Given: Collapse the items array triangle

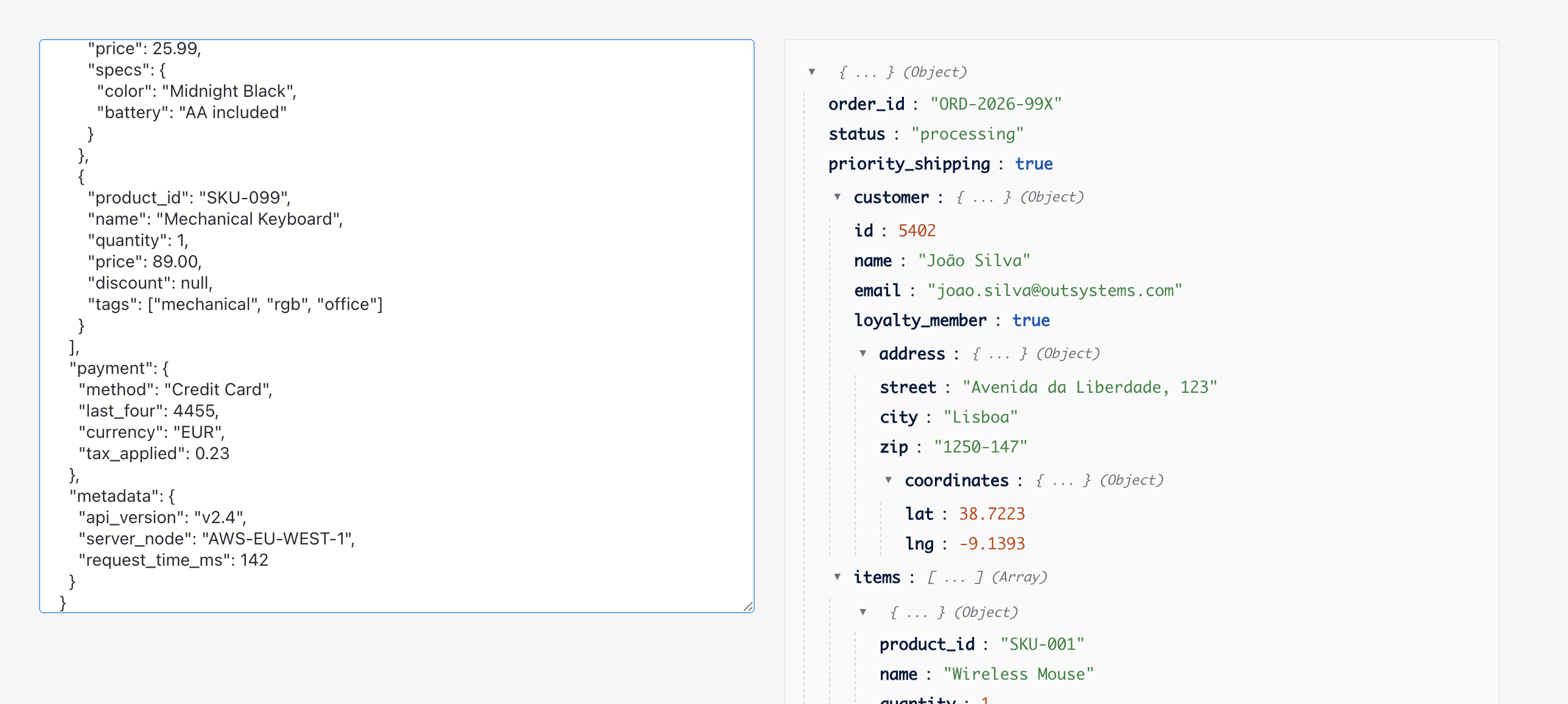Looking at the screenshot, I should pos(837,577).
